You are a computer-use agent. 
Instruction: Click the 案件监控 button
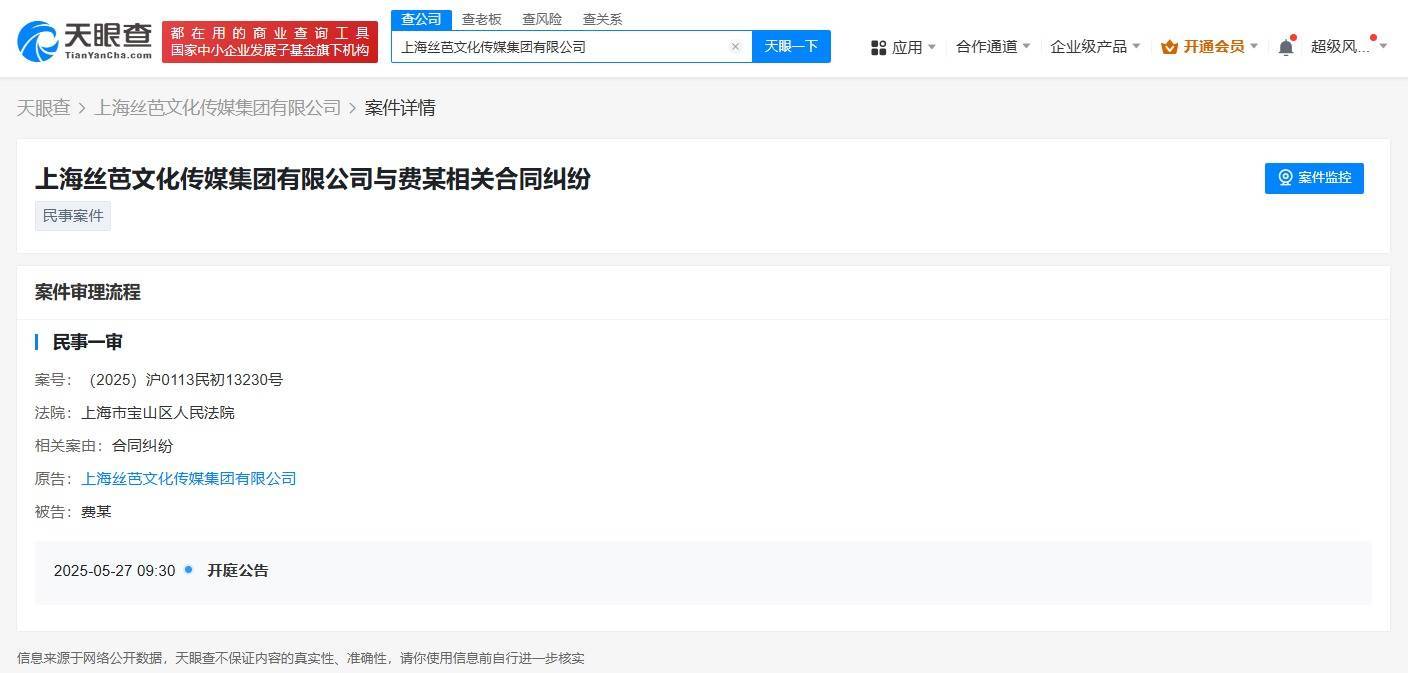(1314, 178)
